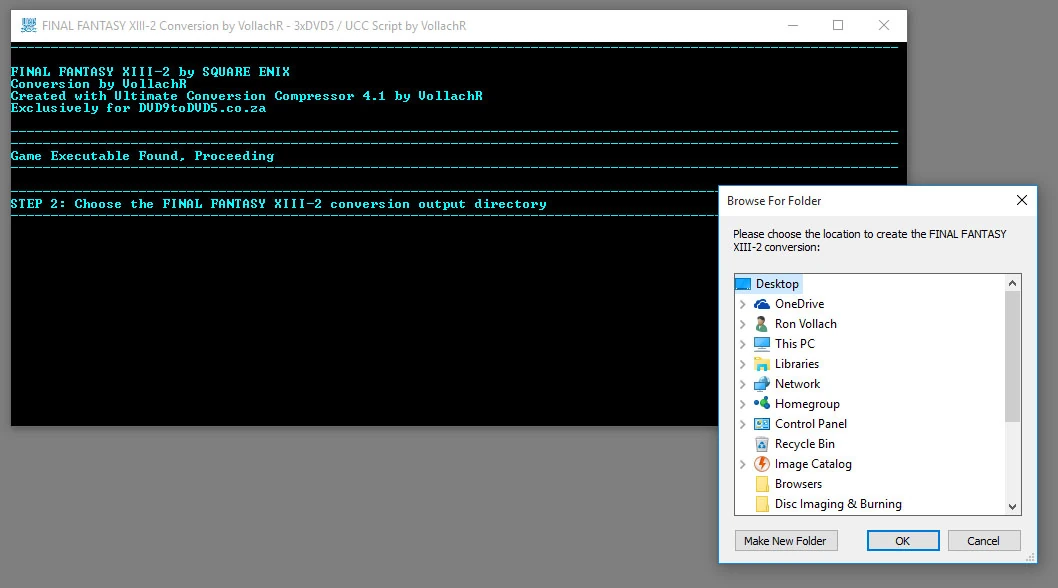Click the Desktop monitor icon in folder tree
This screenshot has height=588, width=1058.
coord(743,284)
